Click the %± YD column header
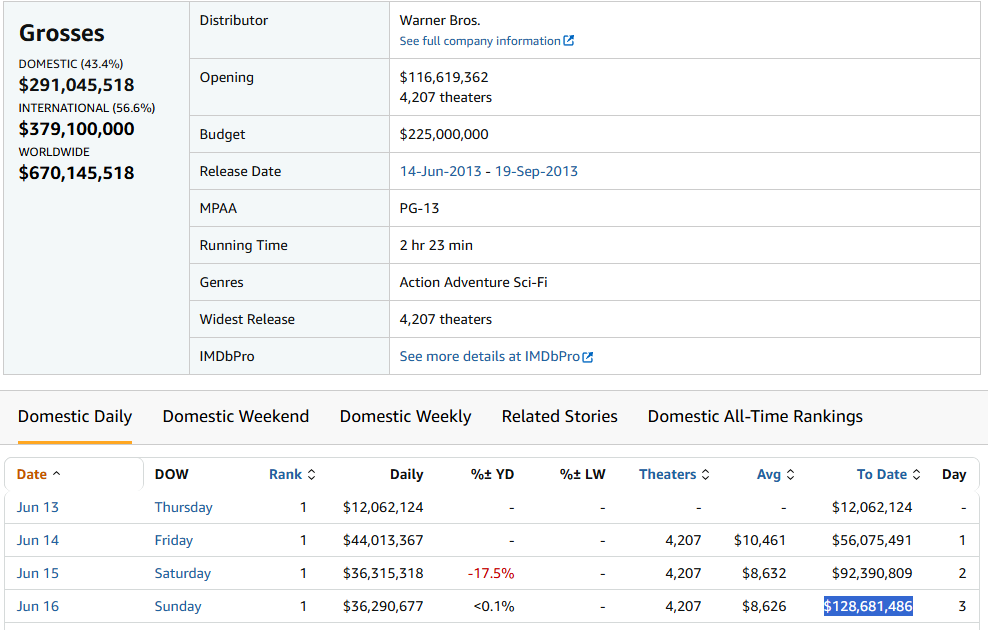This screenshot has width=988, height=630. pos(492,474)
